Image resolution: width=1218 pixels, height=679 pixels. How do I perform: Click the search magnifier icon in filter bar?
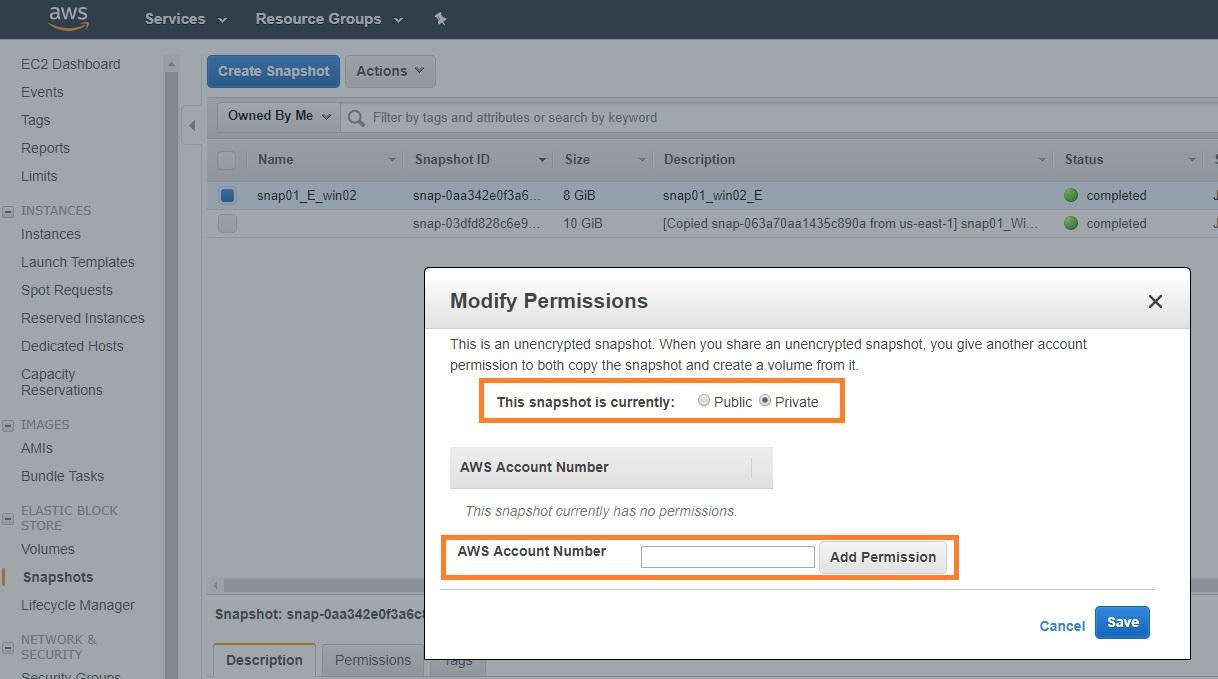(356, 118)
